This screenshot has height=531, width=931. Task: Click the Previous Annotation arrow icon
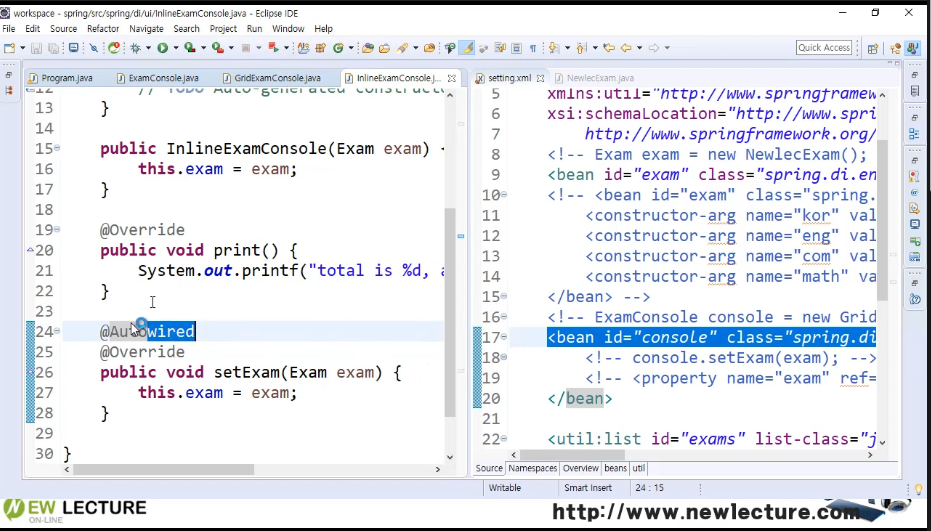point(581,48)
